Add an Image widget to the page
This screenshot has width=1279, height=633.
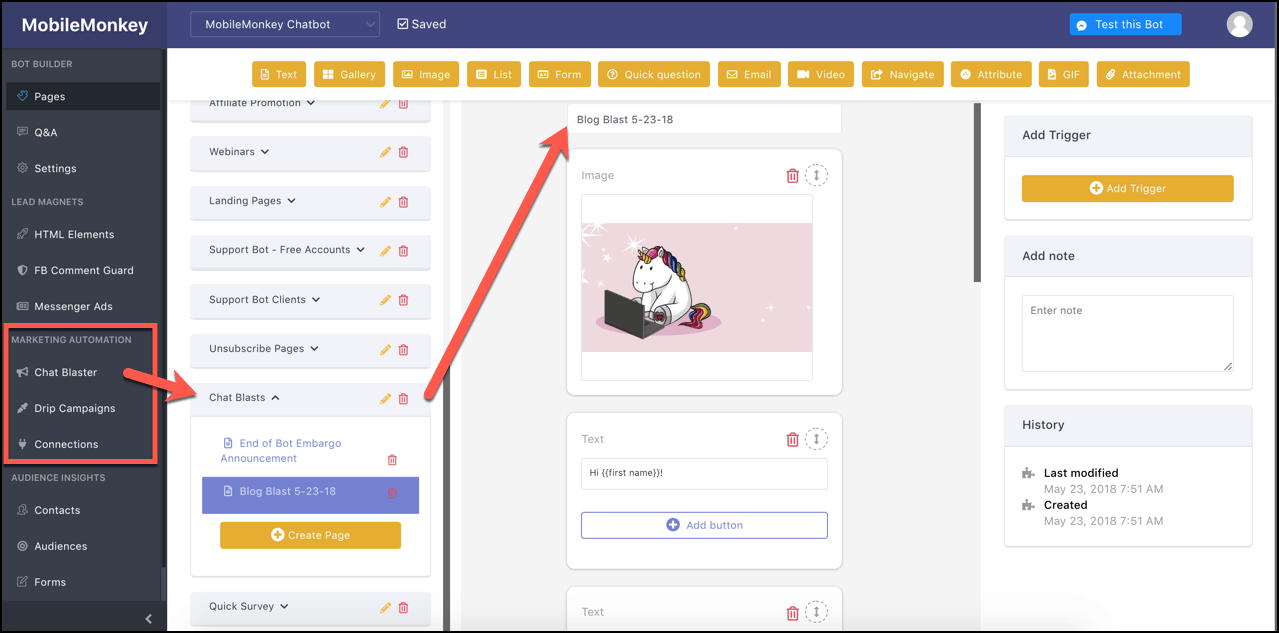(x=425, y=74)
